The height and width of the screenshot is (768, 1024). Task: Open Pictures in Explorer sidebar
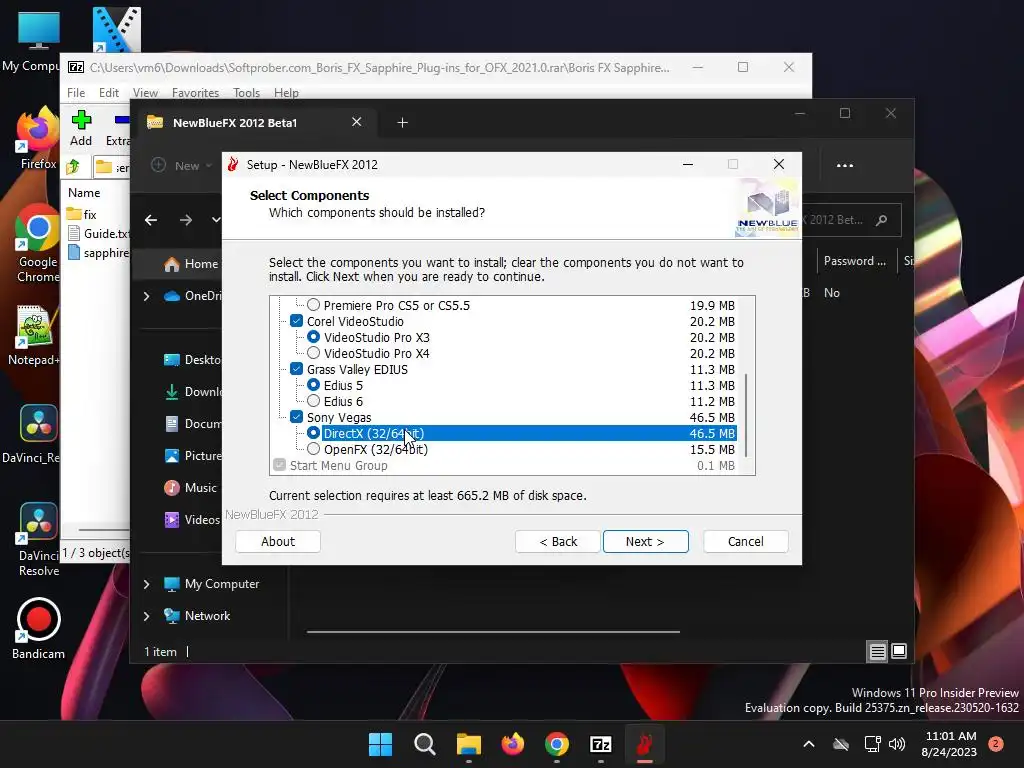(192, 456)
